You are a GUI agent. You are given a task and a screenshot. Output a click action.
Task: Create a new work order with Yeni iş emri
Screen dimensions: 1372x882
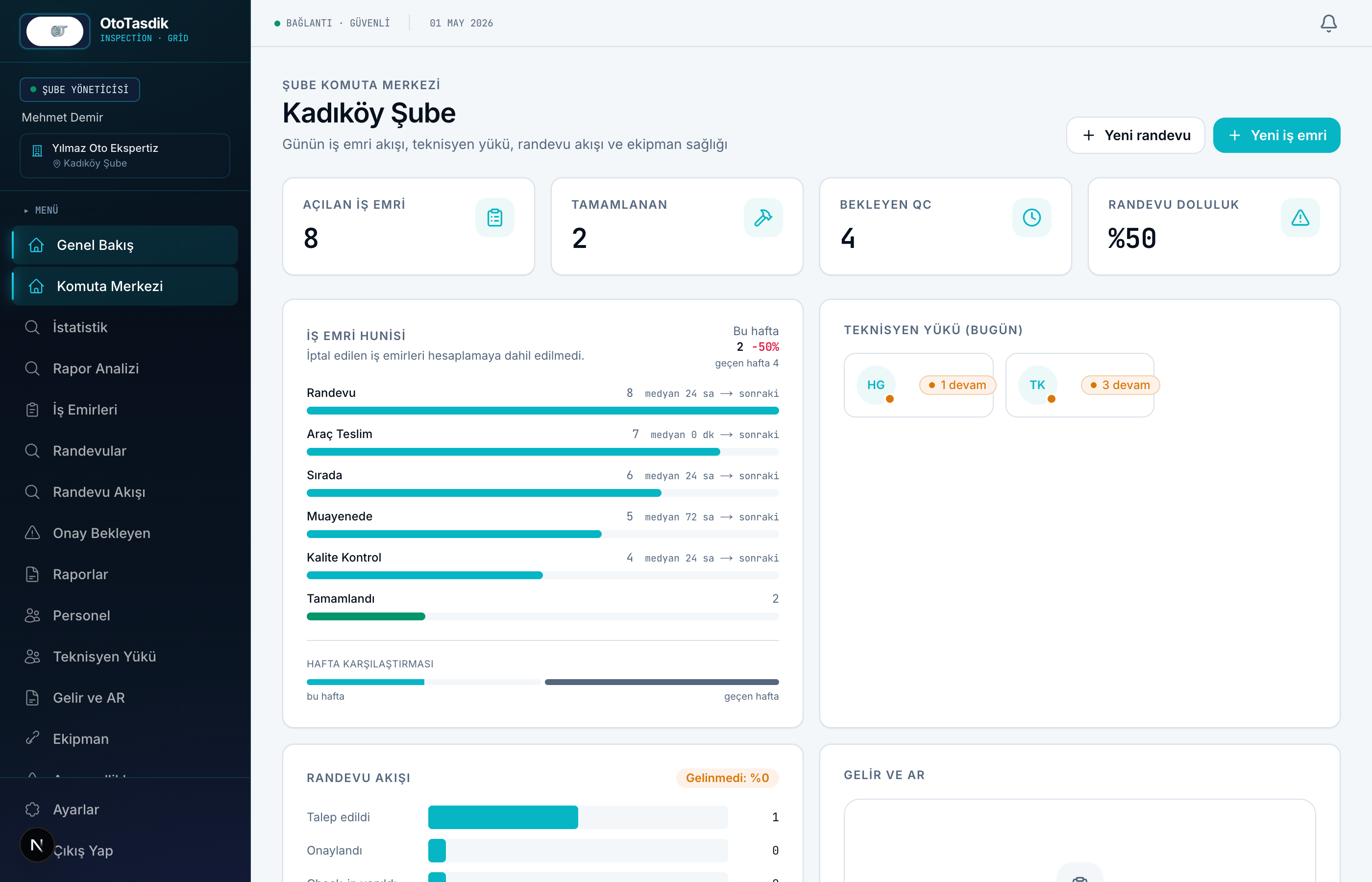pos(1276,135)
